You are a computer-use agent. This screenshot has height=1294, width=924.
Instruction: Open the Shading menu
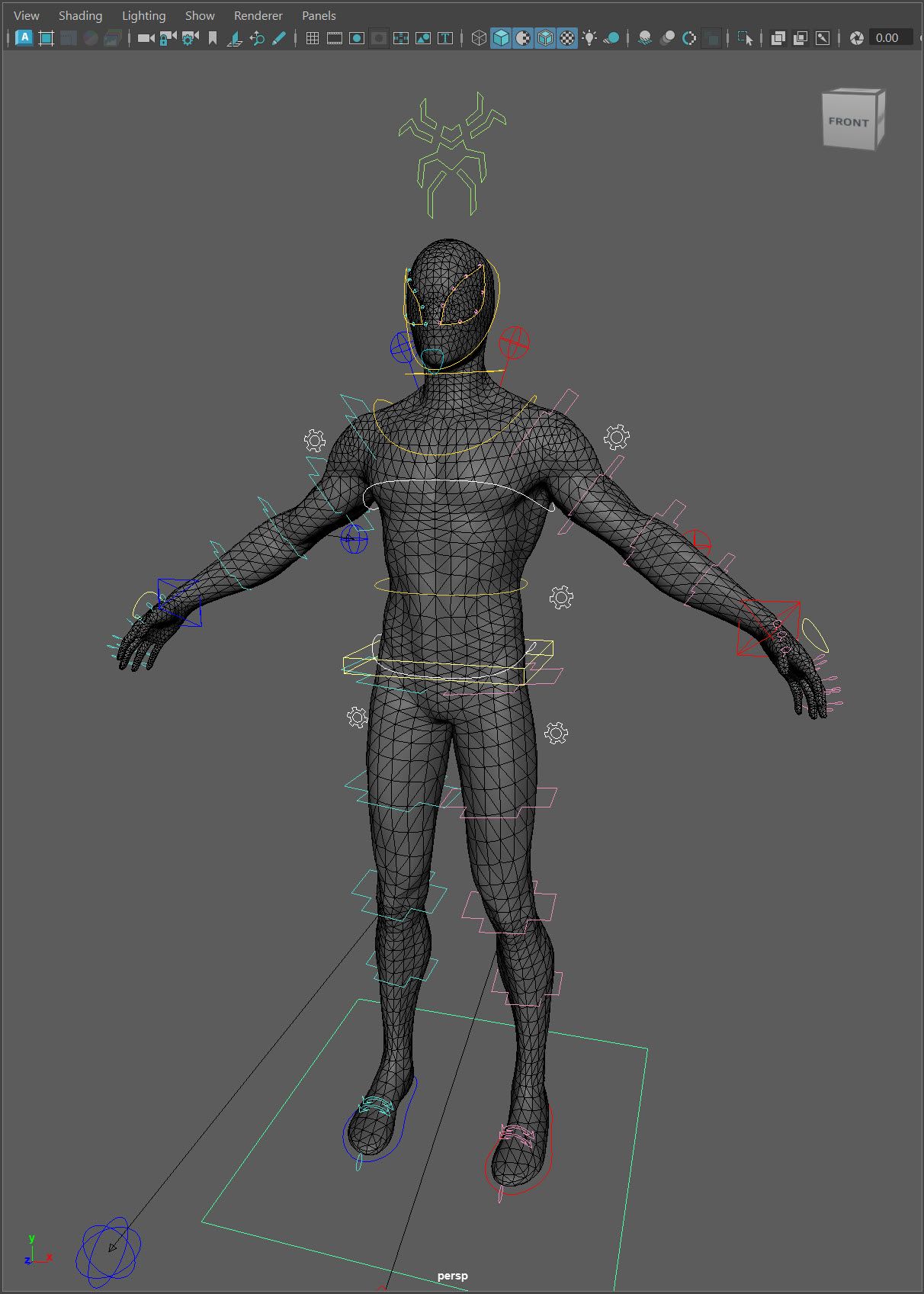(x=80, y=15)
